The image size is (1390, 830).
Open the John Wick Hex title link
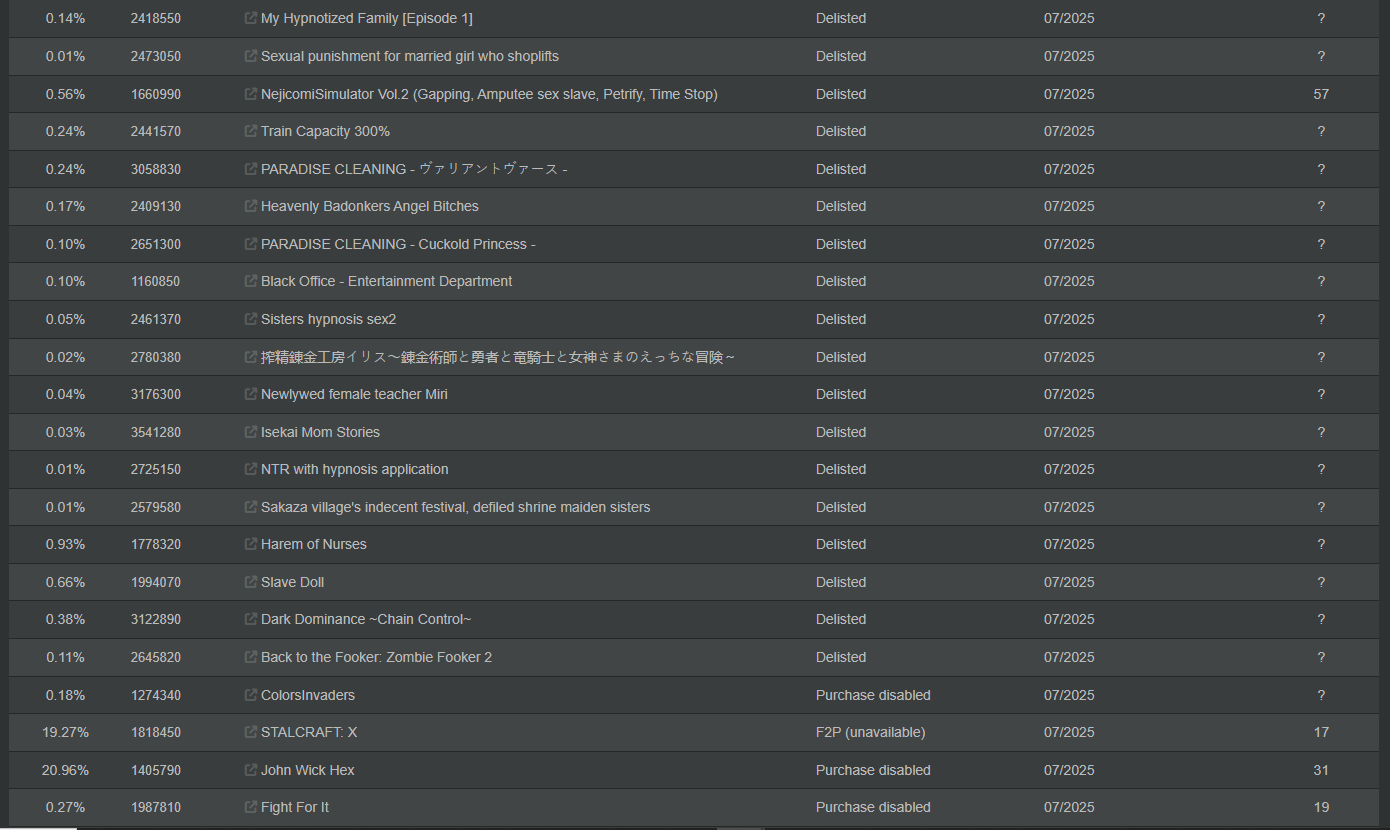click(308, 770)
